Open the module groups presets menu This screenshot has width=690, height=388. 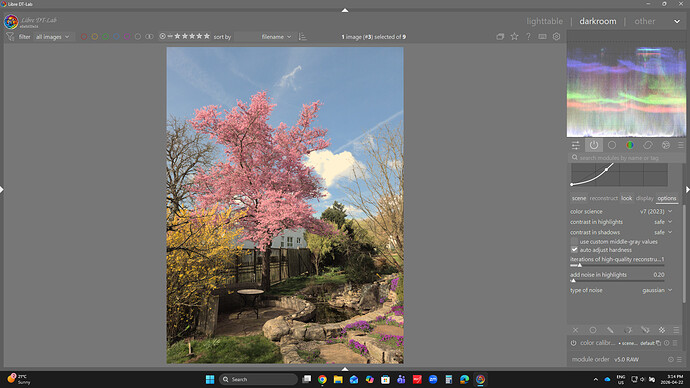(680, 145)
